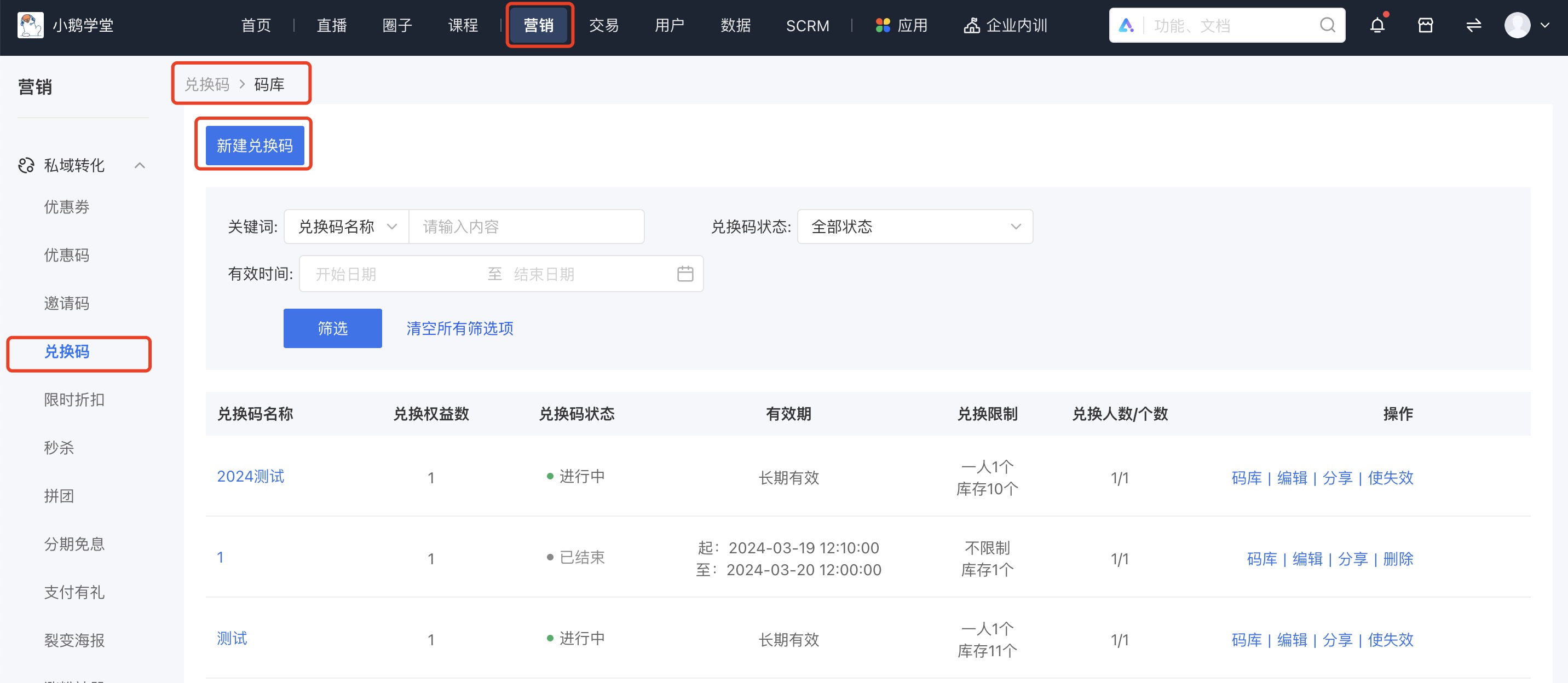Open the calendar icon in 有效时间 field
Viewport: 1568px width, 683px height.
[x=685, y=274]
